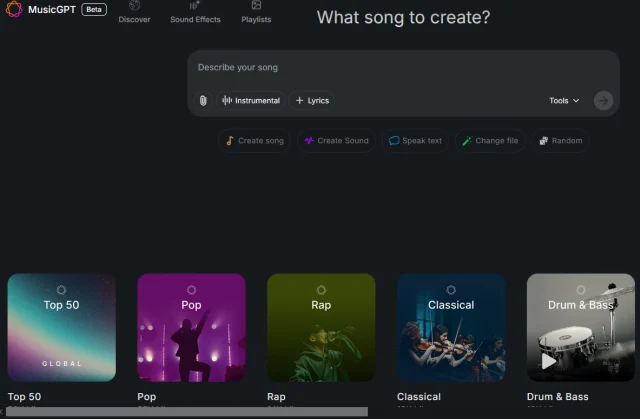This screenshot has width=640, height=419.
Task: Choose the Speak text option
Action: click(415, 141)
